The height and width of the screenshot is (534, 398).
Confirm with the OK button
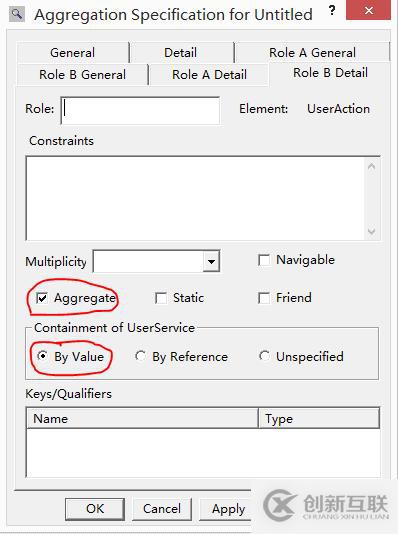point(95,509)
